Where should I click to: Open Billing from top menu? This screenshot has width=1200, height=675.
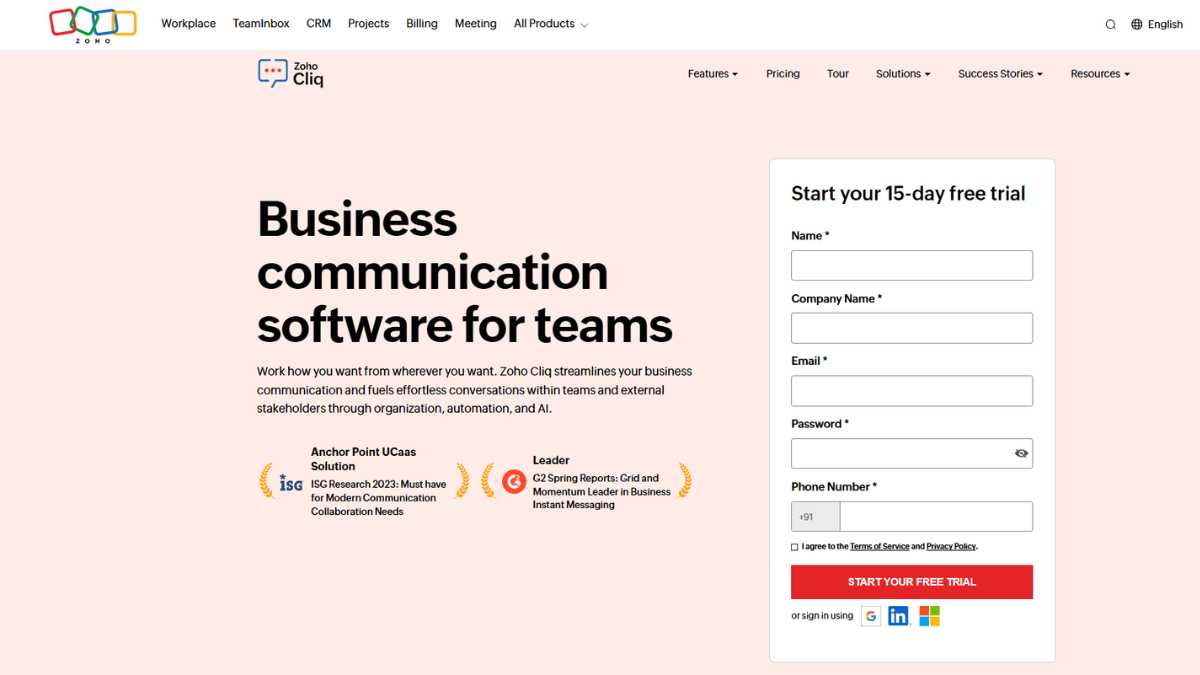[x=422, y=24]
